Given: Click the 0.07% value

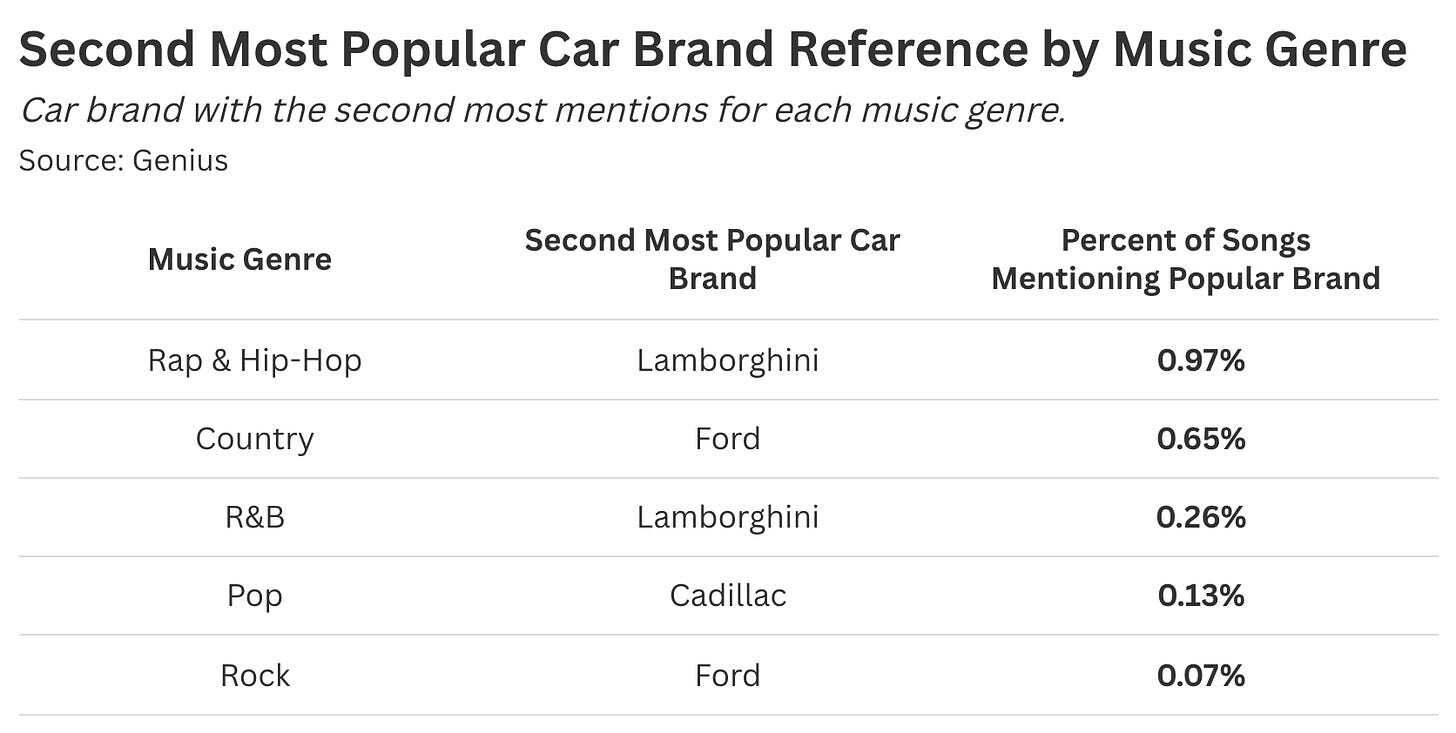Looking at the screenshot, I should click(x=1201, y=675).
